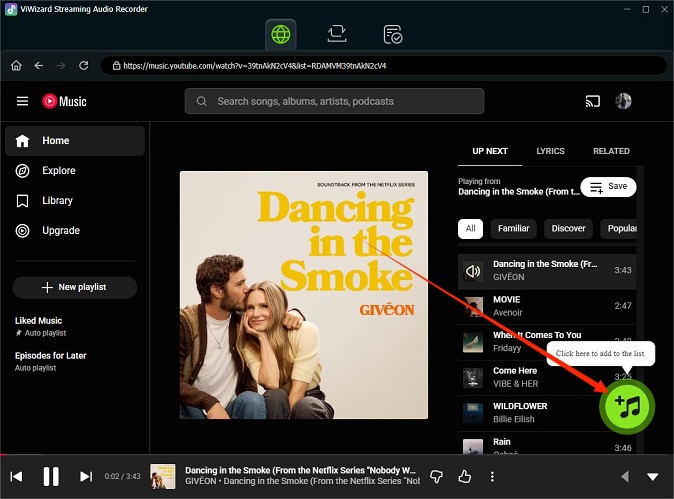Viewport: 674px width, 499px height.
Task: Open the web browser tab with globe icon
Action: tap(281, 34)
